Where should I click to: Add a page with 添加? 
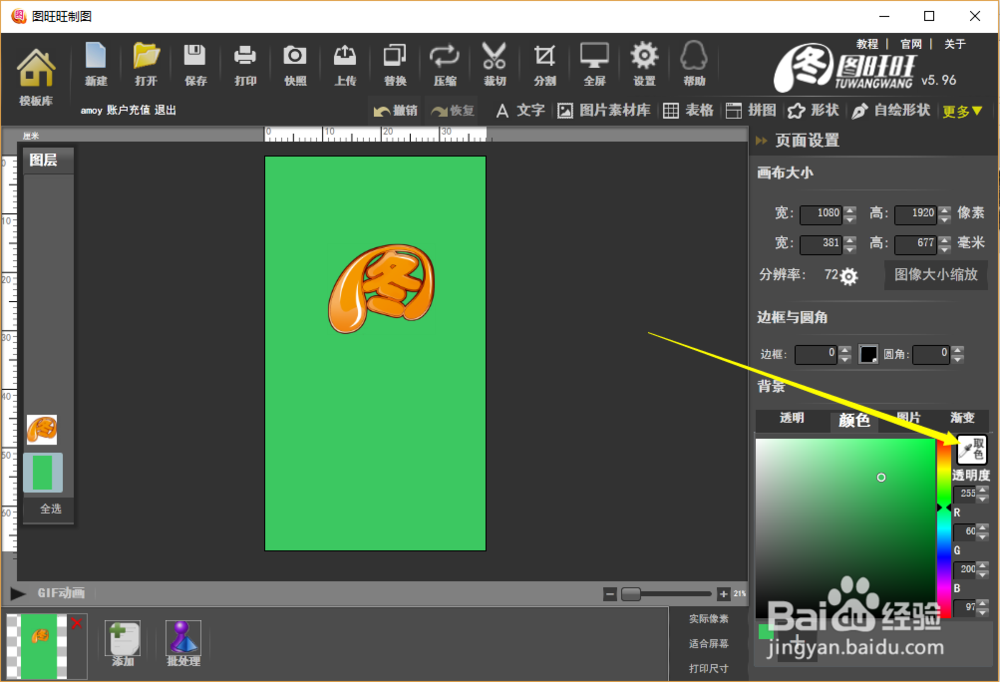(122, 643)
